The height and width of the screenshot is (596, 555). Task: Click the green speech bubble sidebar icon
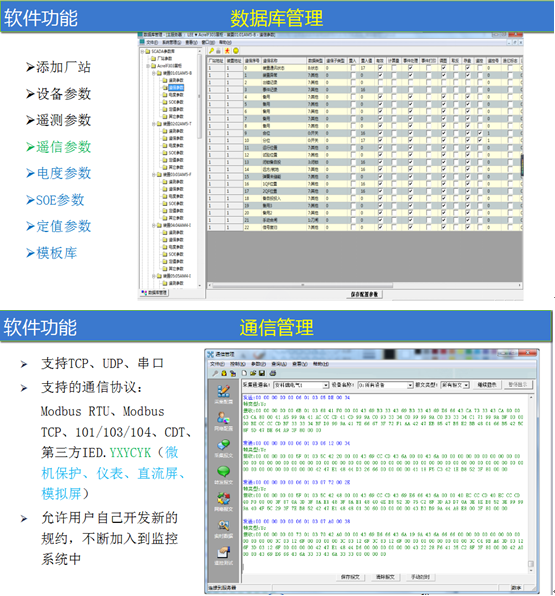pyautogui.click(x=224, y=472)
